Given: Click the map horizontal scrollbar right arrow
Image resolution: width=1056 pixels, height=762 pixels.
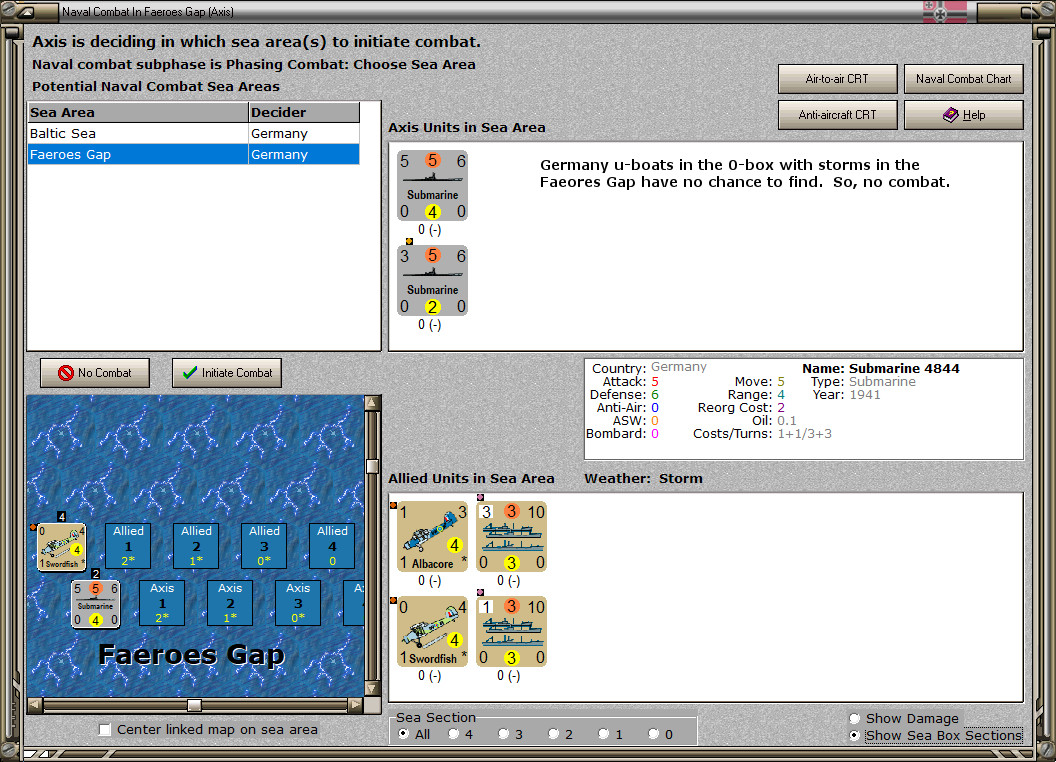Looking at the screenshot, I should [x=355, y=705].
